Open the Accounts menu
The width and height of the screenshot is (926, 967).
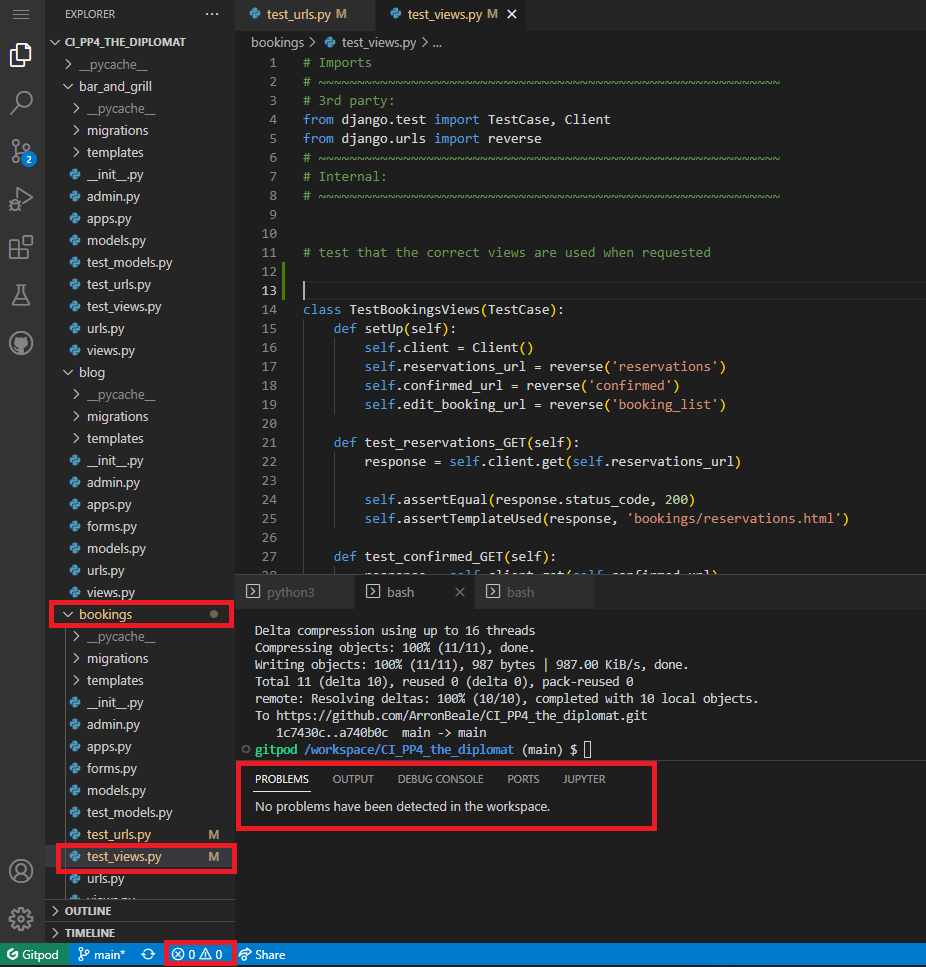pyautogui.click(x=21, y=871)
